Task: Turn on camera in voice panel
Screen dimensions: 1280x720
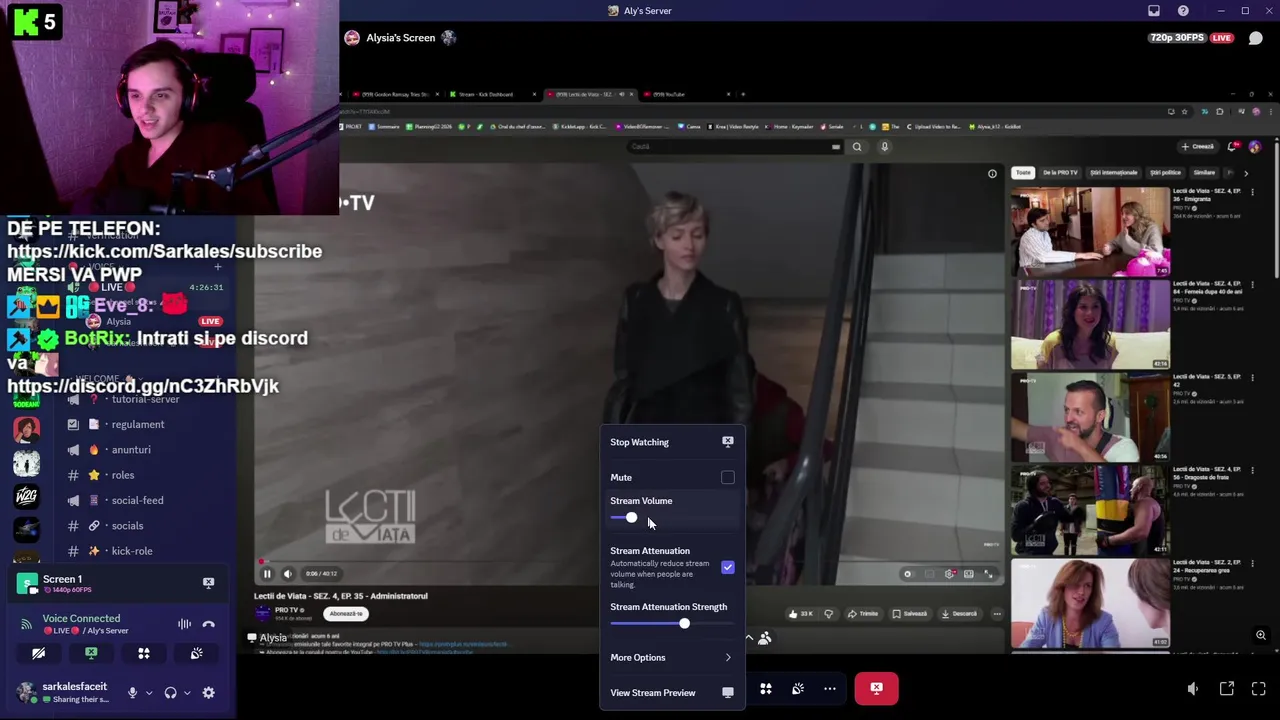Action: pyautogui.click(x=38, y=653)
